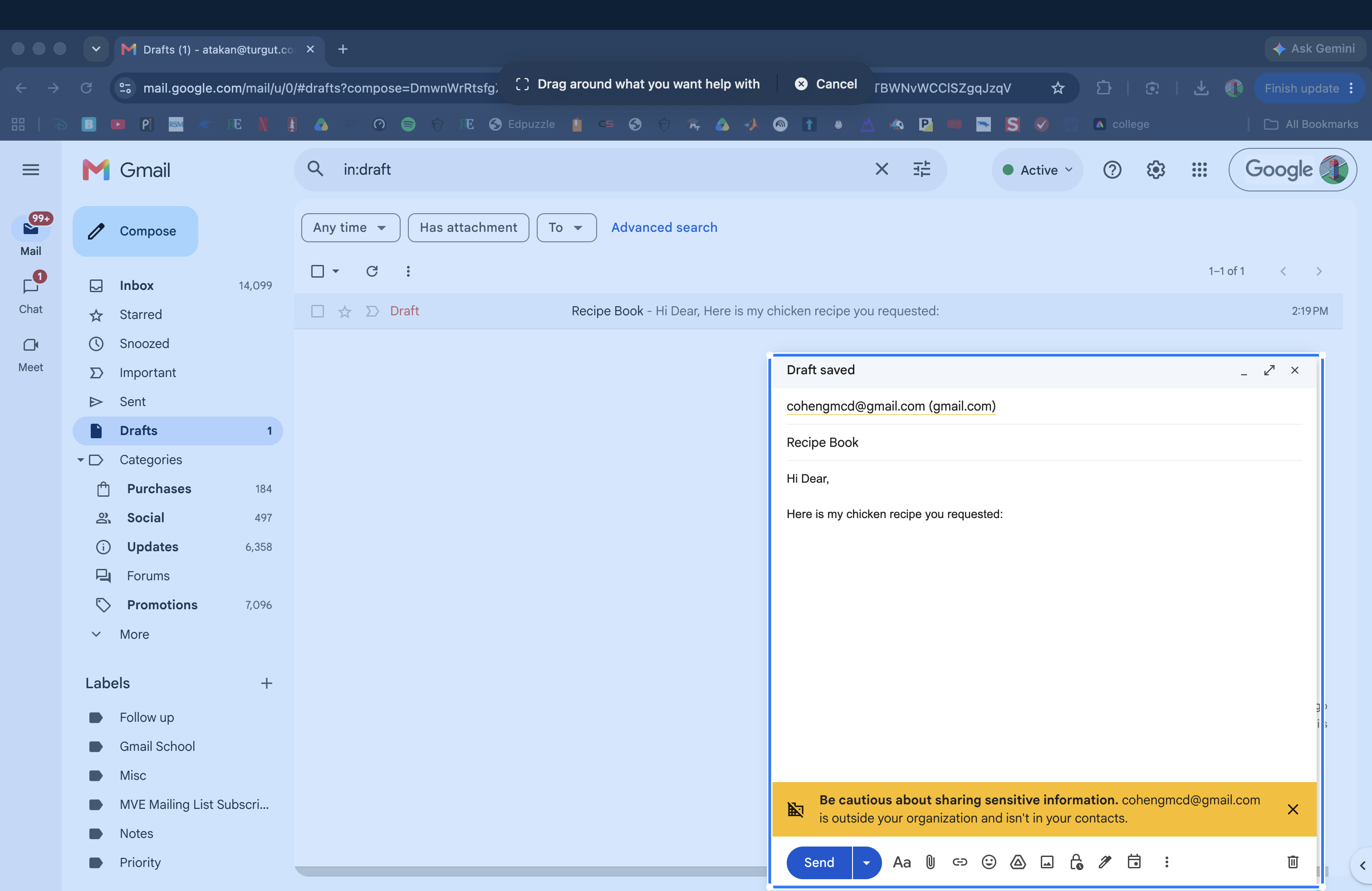This screenshot has height=891, width=1372.
Task: Open Gmail settings gear
Action: coord(1155,169)
